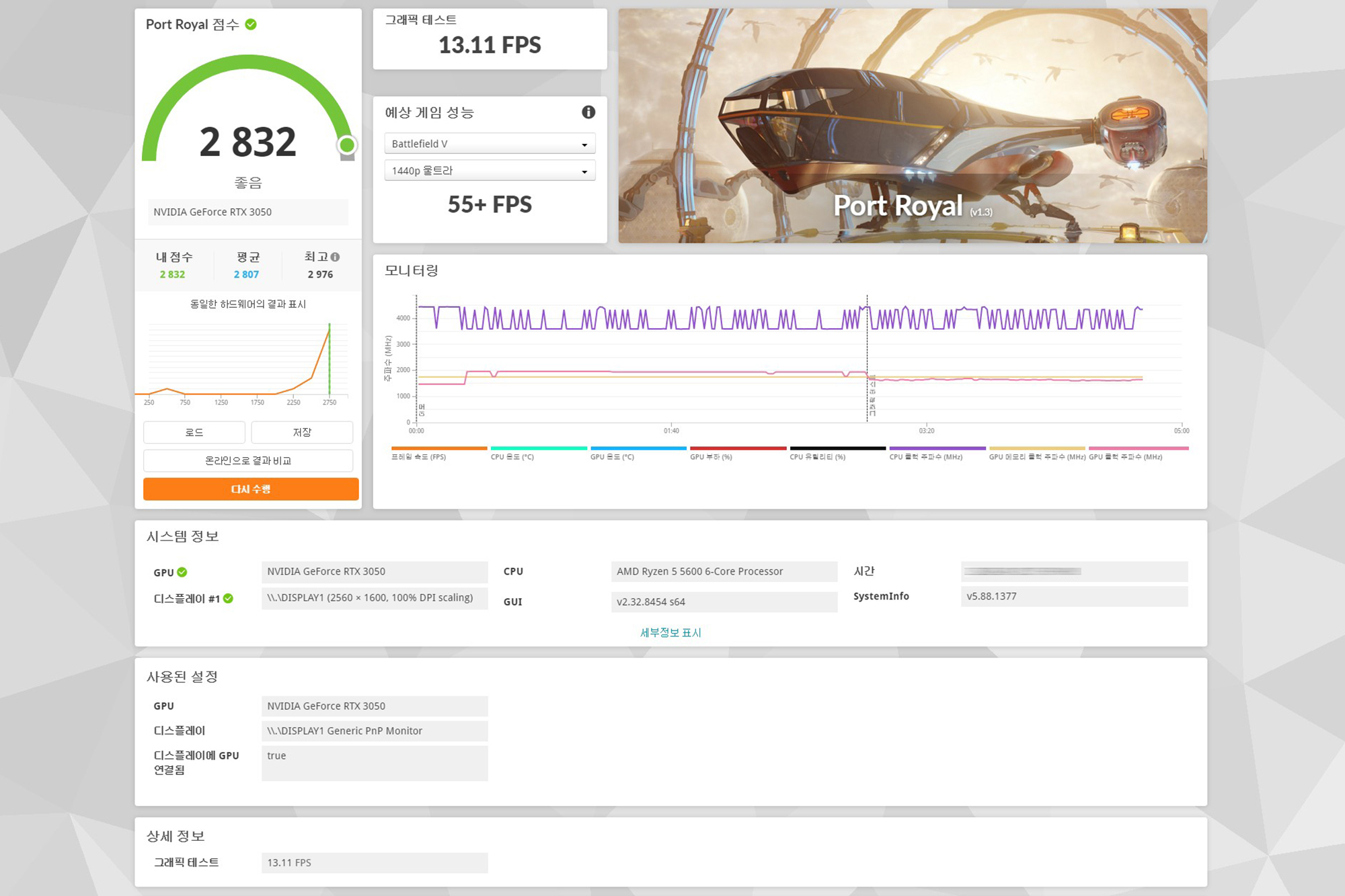This screenshot has height=896, width=1345.
Task: Click the Port Royal benchmark thumbnail image
Action: [x=912, y=126]
